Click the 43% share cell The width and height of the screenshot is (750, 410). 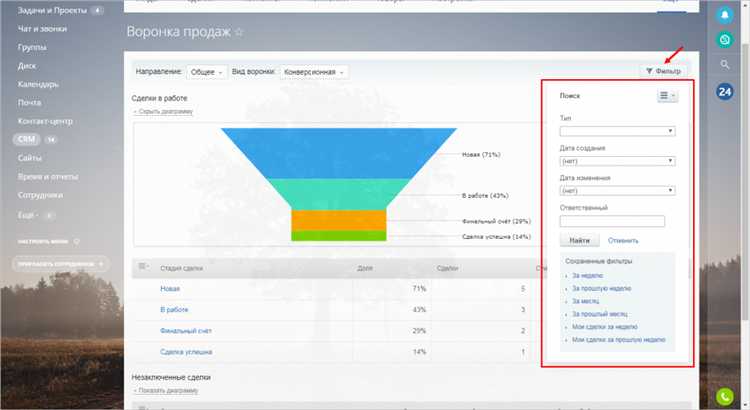pyautogui.click(x=419, y=310)
